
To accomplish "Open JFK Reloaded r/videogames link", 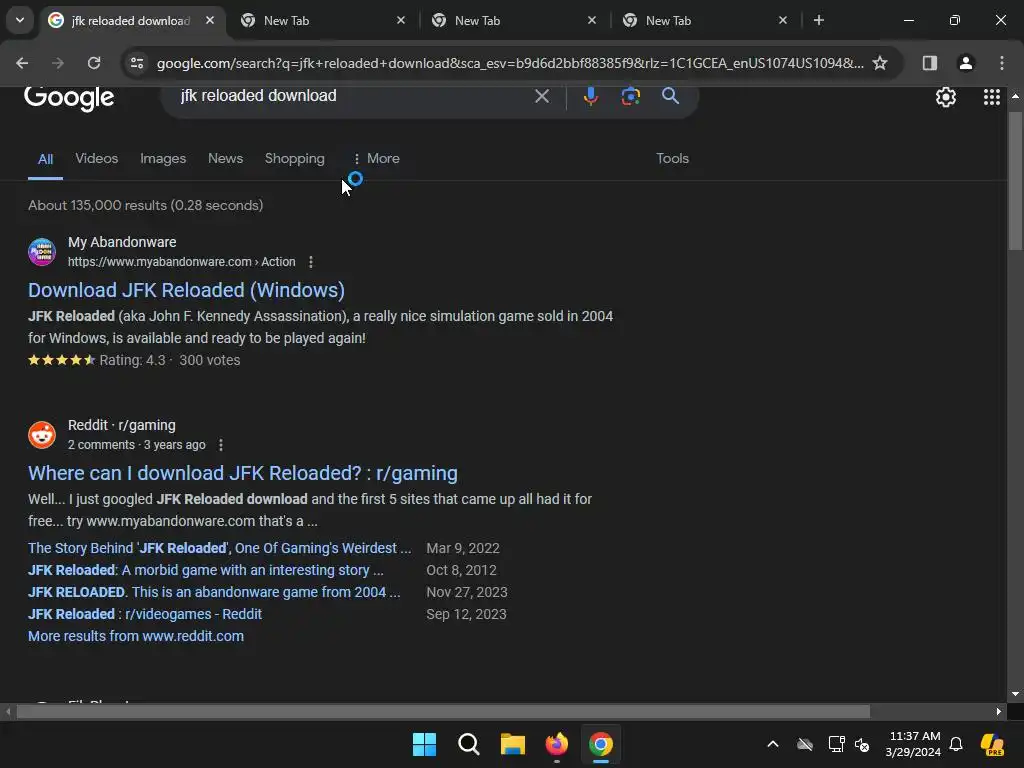I will (145, 615).
